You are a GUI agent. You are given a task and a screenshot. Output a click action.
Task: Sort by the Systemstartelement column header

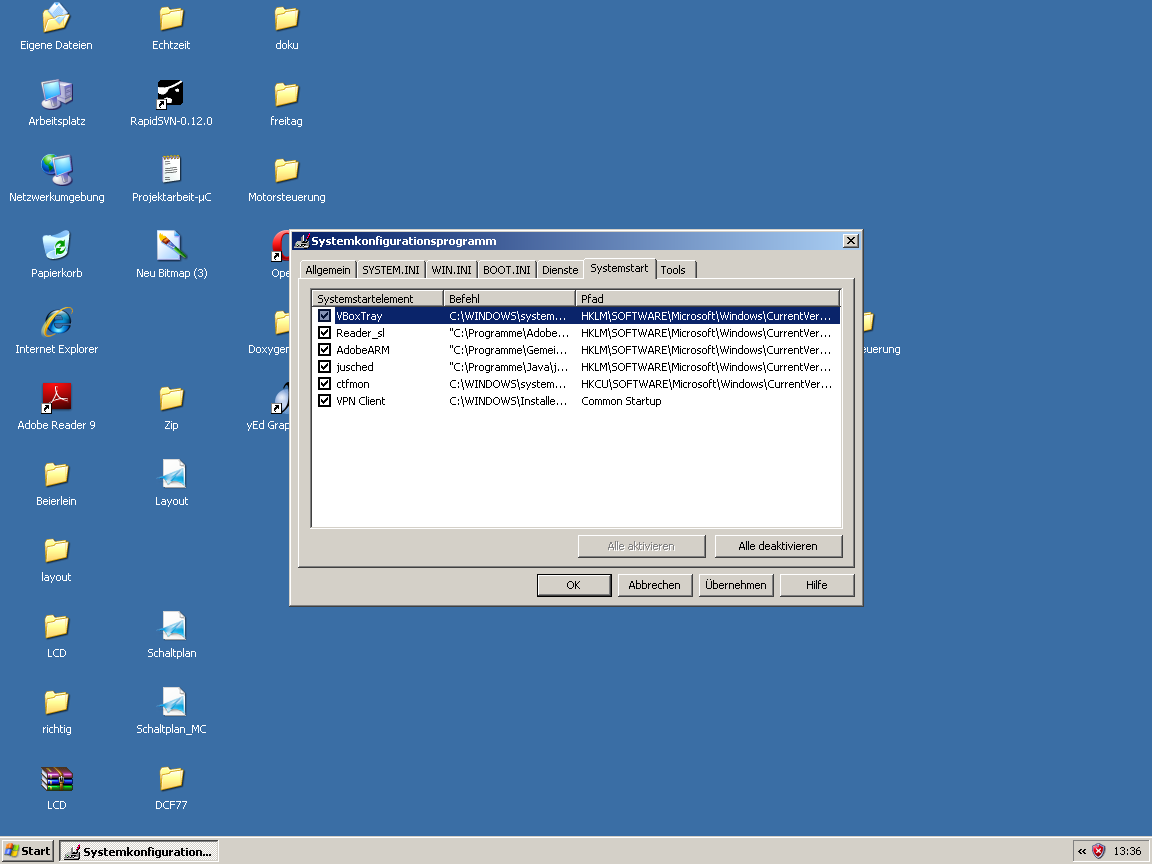tap(378, 299)
